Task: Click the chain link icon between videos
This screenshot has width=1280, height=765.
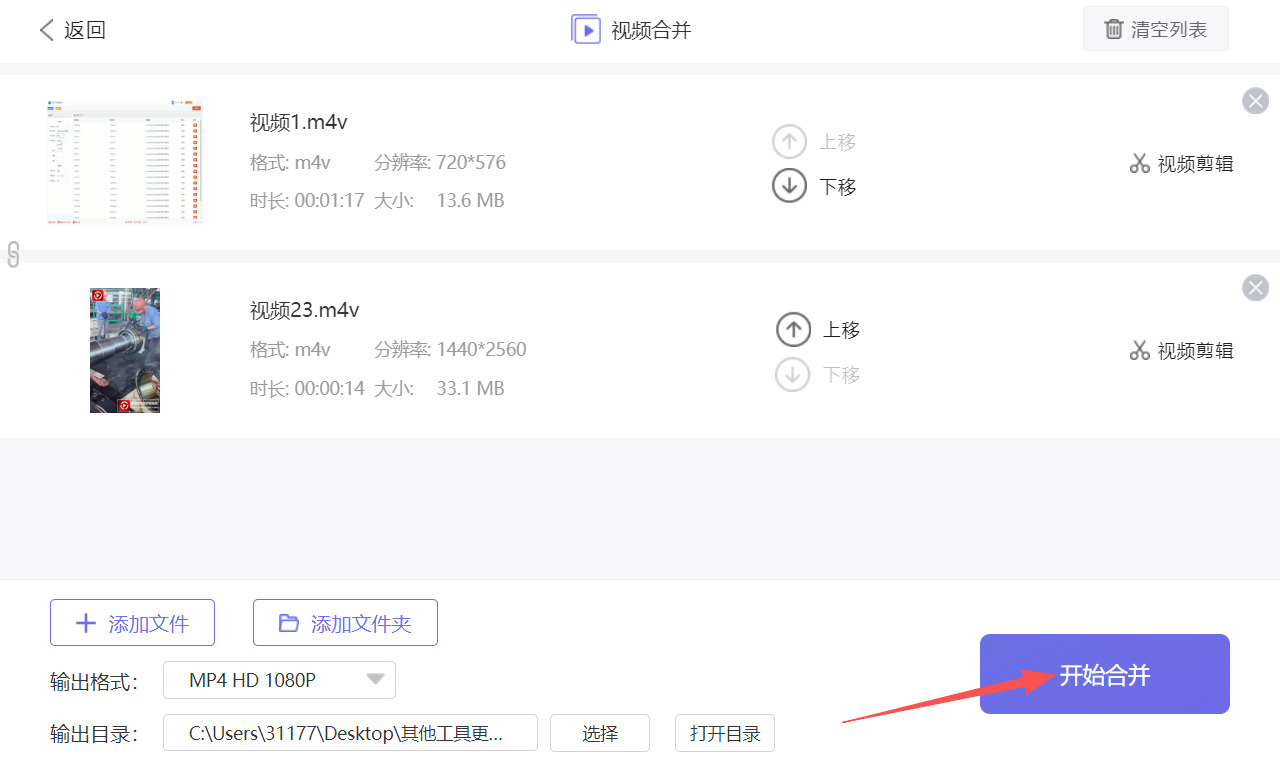Action: coord(13,254)
